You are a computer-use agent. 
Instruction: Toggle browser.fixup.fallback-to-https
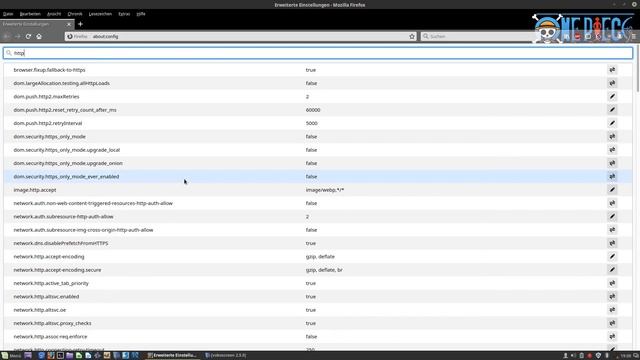pyautogui.click(x=612, y=70)
